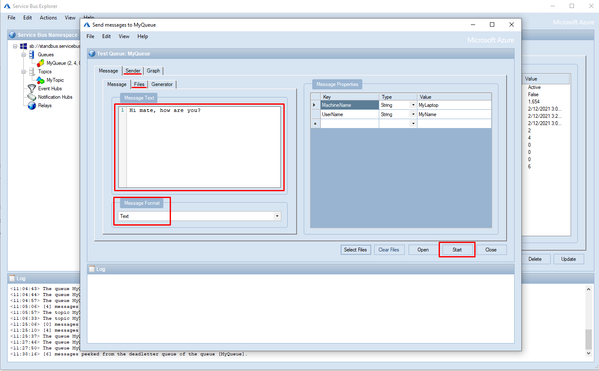Viewport: 599px width, 371px height.
Task: Click the Topics node icon
Action: click(x=32, y=71)
